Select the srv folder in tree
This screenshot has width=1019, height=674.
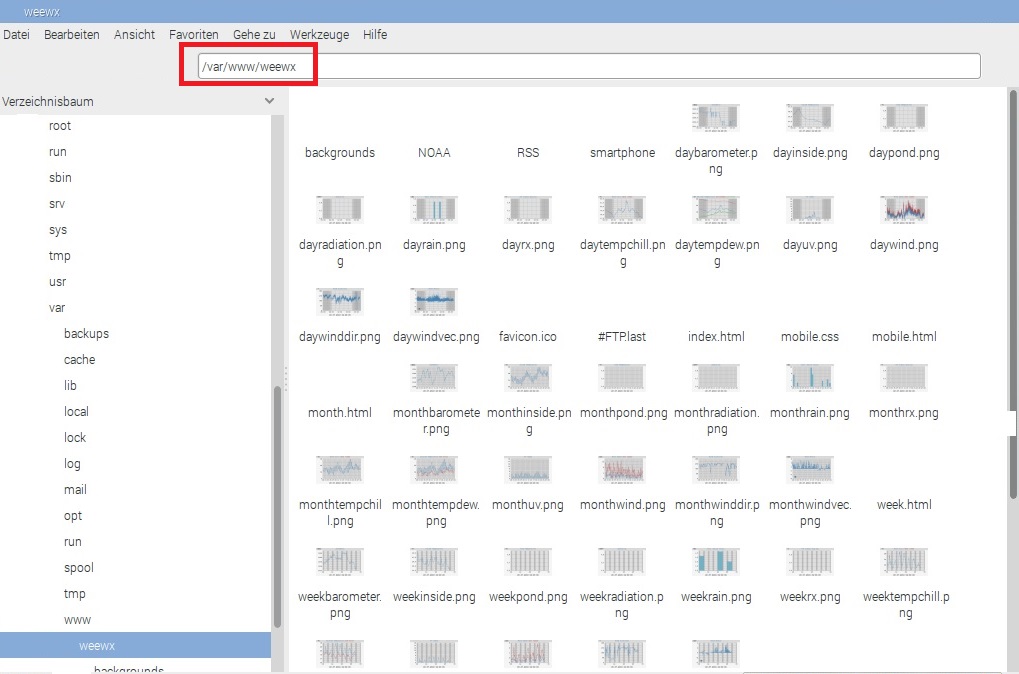point(57,204)
